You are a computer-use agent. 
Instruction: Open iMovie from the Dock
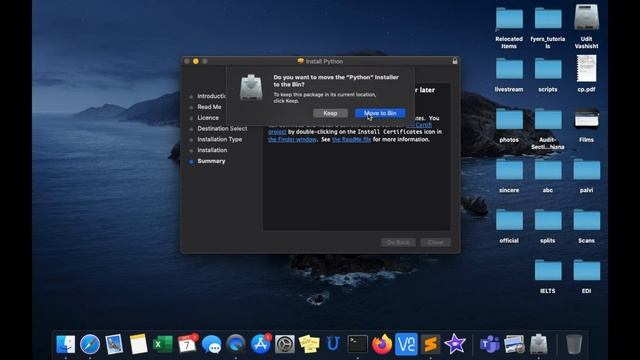(x=455, y=344)
